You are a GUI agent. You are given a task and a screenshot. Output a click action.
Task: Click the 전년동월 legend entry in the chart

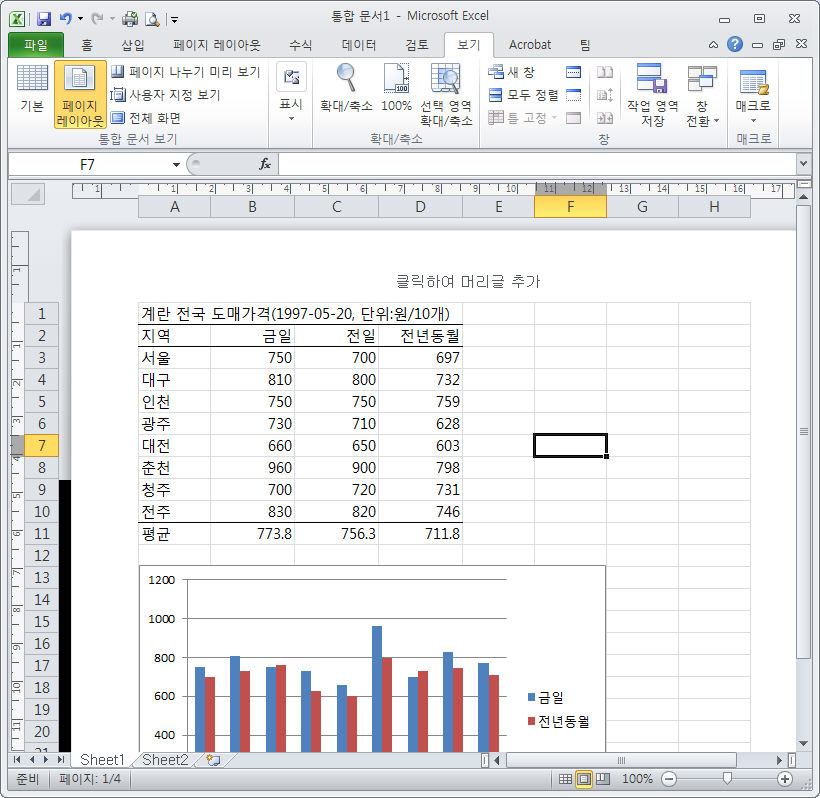coord(559,721)
